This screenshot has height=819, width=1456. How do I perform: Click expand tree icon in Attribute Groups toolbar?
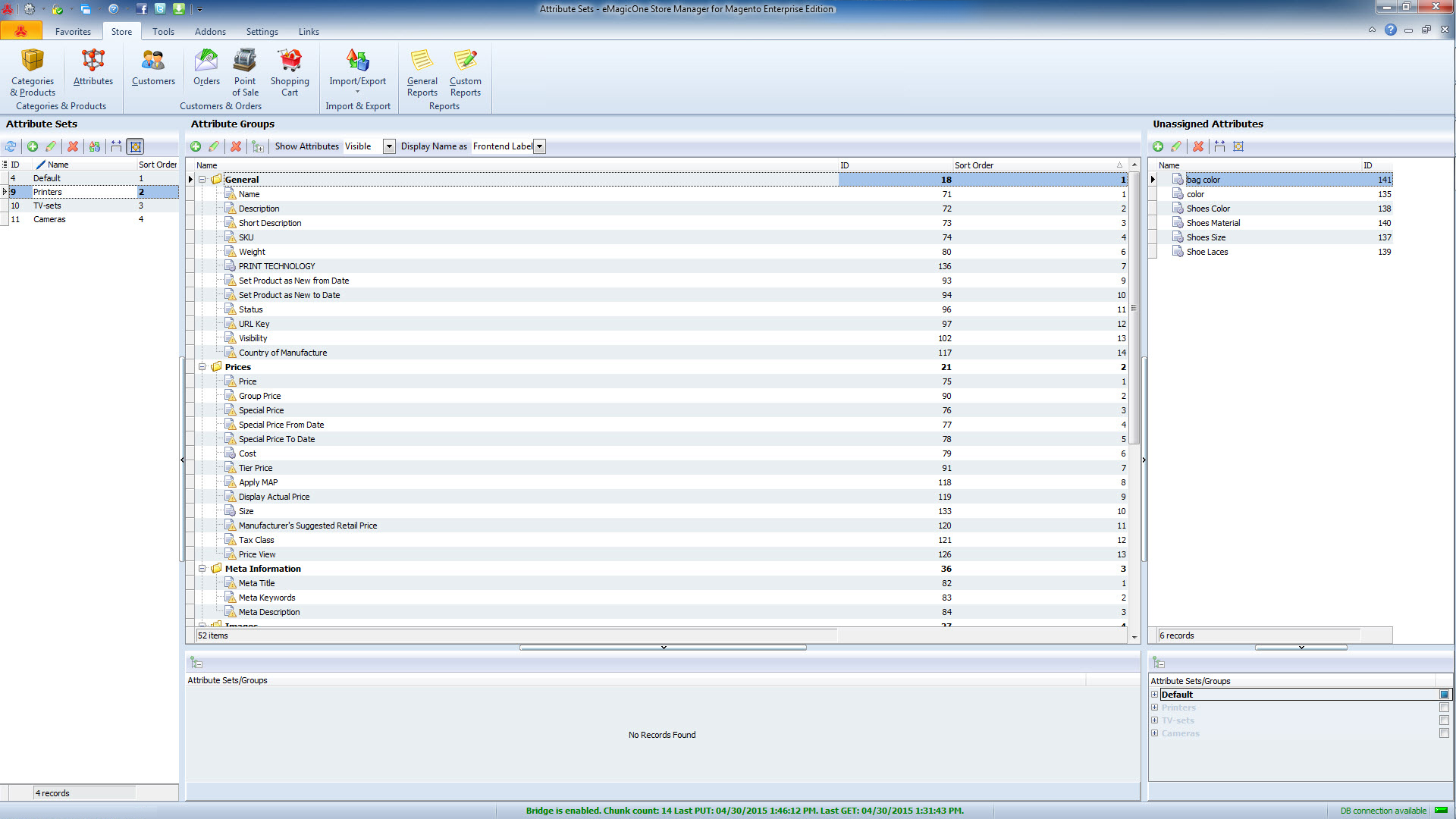(x=258, y=146)
